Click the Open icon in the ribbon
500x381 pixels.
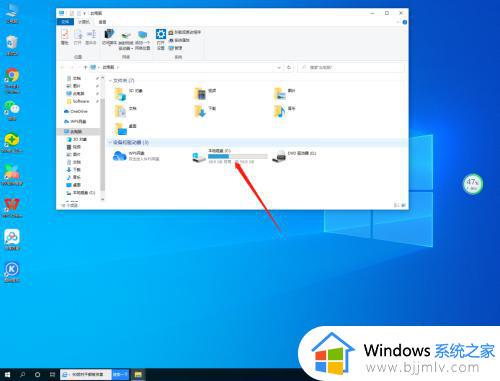[x=78, y=37]
